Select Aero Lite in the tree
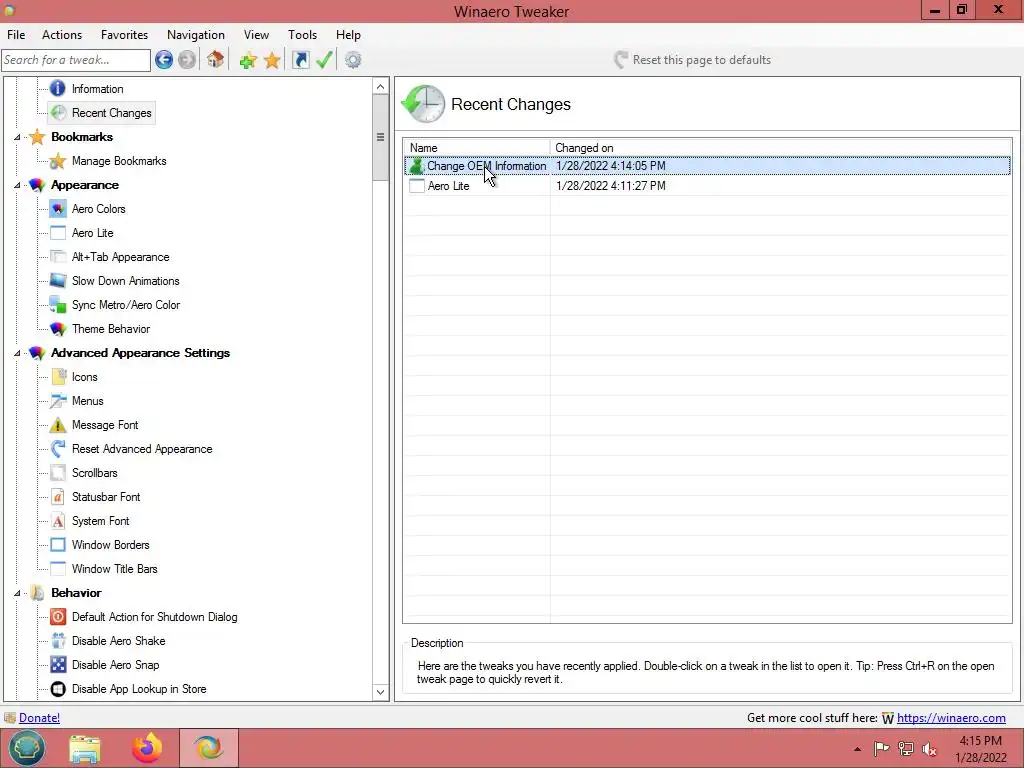Viewport: 1024px width, 768px height. (93, 233)
